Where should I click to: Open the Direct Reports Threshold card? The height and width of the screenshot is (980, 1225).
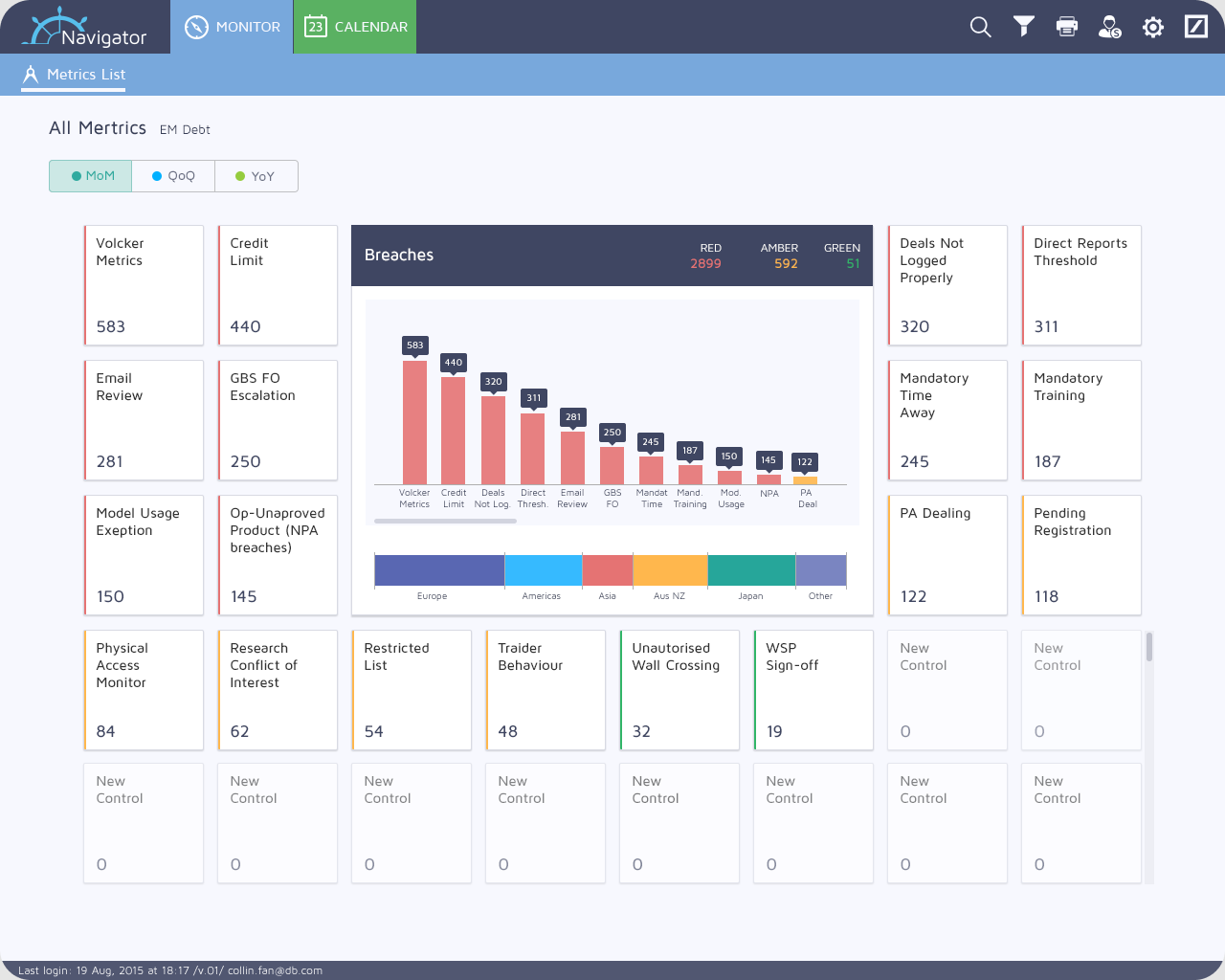coord(1081,285)
